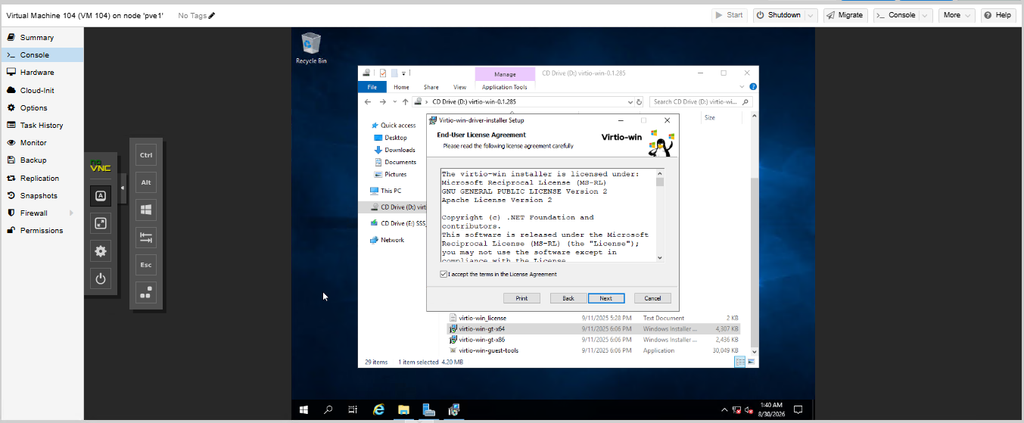Toggle the Ctrl key in noVNC
The width and height of the screenshot is (1024, 423).
pyautogui.click(x=146, y=155)
